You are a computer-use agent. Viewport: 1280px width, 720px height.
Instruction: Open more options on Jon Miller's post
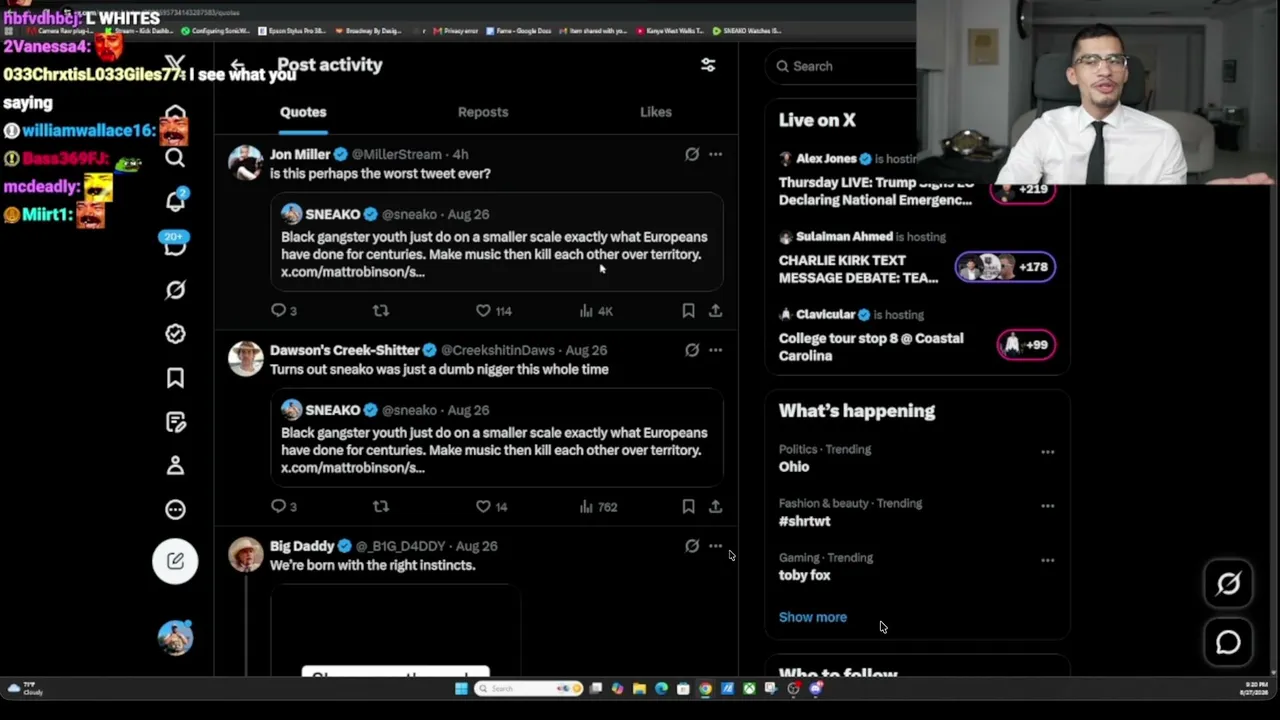click(715, 154)
